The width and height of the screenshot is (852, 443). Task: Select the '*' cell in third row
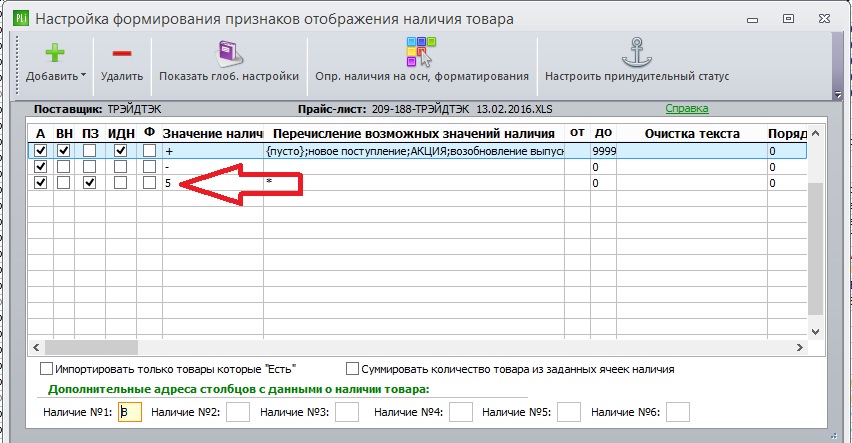coord(414,183)
